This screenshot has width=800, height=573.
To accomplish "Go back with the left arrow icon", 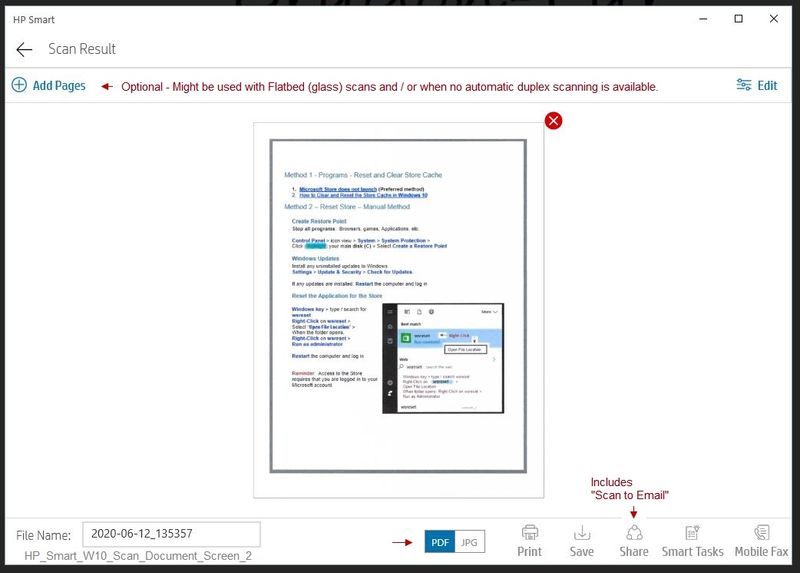I will click(x=24, y=49).
